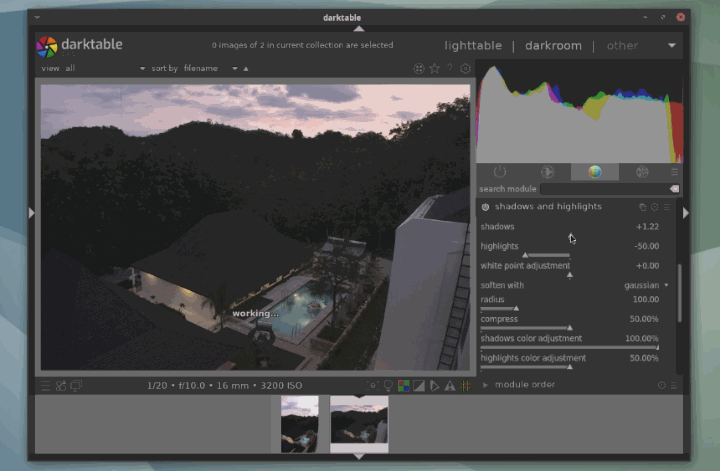Expand the left side panel
This screenshot has width=720, height=471.
(x=31, y=213)
